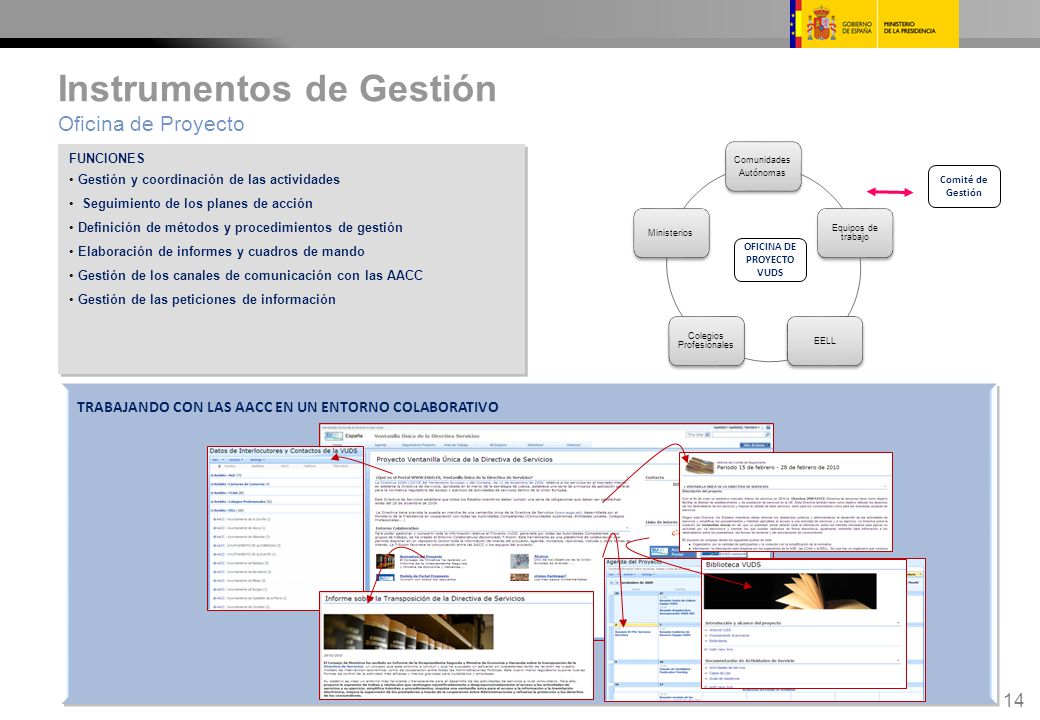Select the 'Instrumentos de Gestión' slide title
Screen dimensions: 1040x720
point(277,88)
